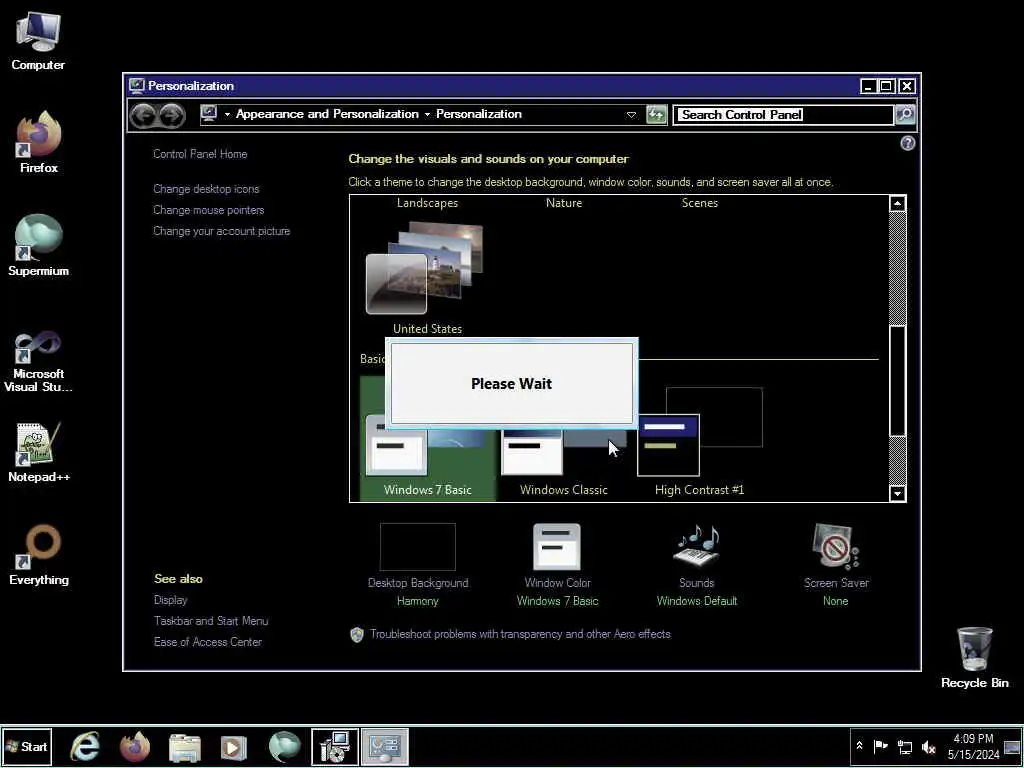This screenshot has width=1024, height=768.
Task: Click the theme list scrollbar thumb
Action: point(897,380)
